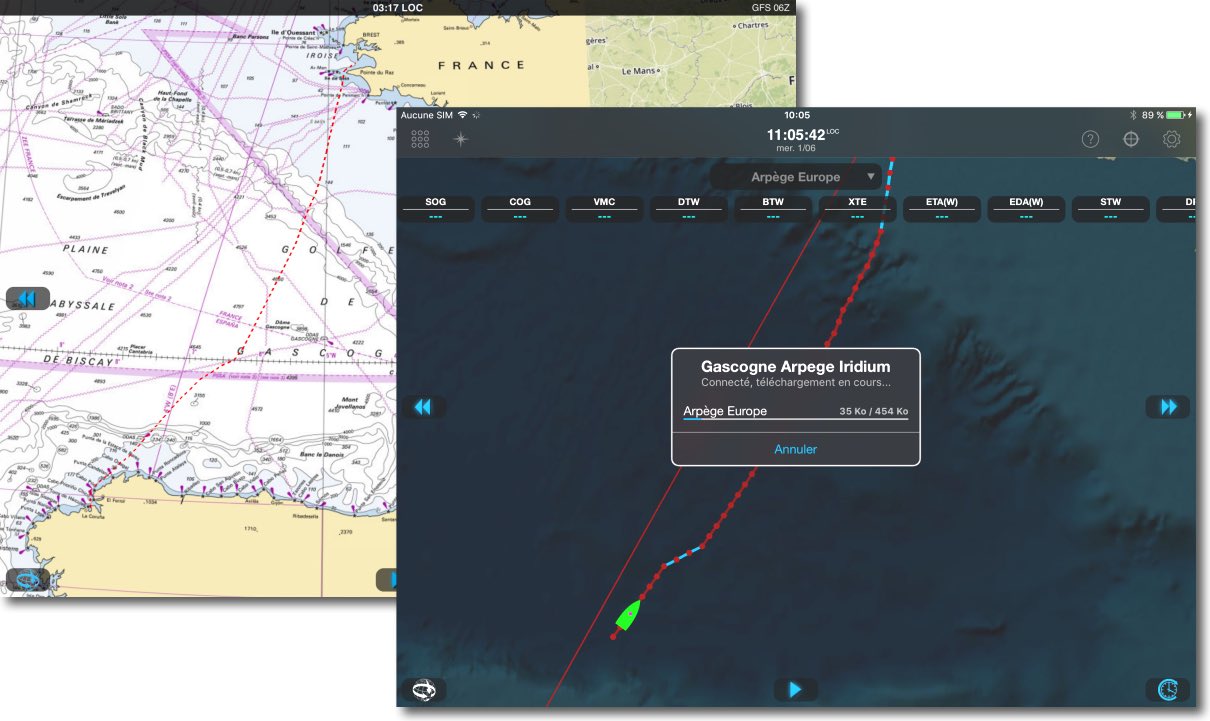This screenshot has height=721, width=1210.
Task: Expand the Arpège Europe dropdown
Action: coord(796,177)
